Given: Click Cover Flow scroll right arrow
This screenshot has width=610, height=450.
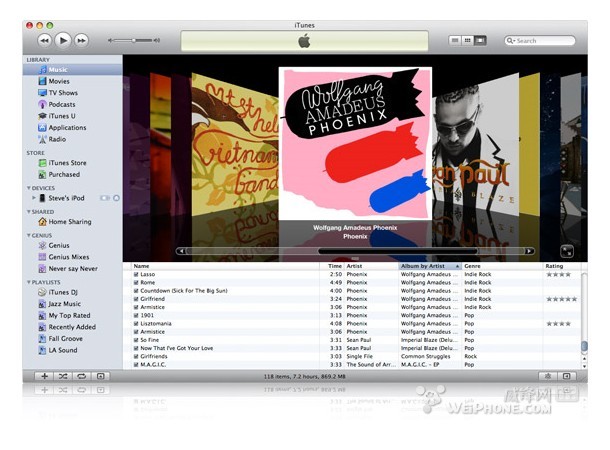Looking at the screenshot, I should 529,251.
